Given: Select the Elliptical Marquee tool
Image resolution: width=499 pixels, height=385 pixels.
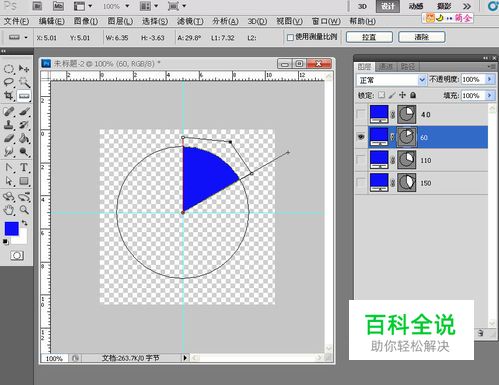Looking at the screenshot, I should click(x=9, y=69).
